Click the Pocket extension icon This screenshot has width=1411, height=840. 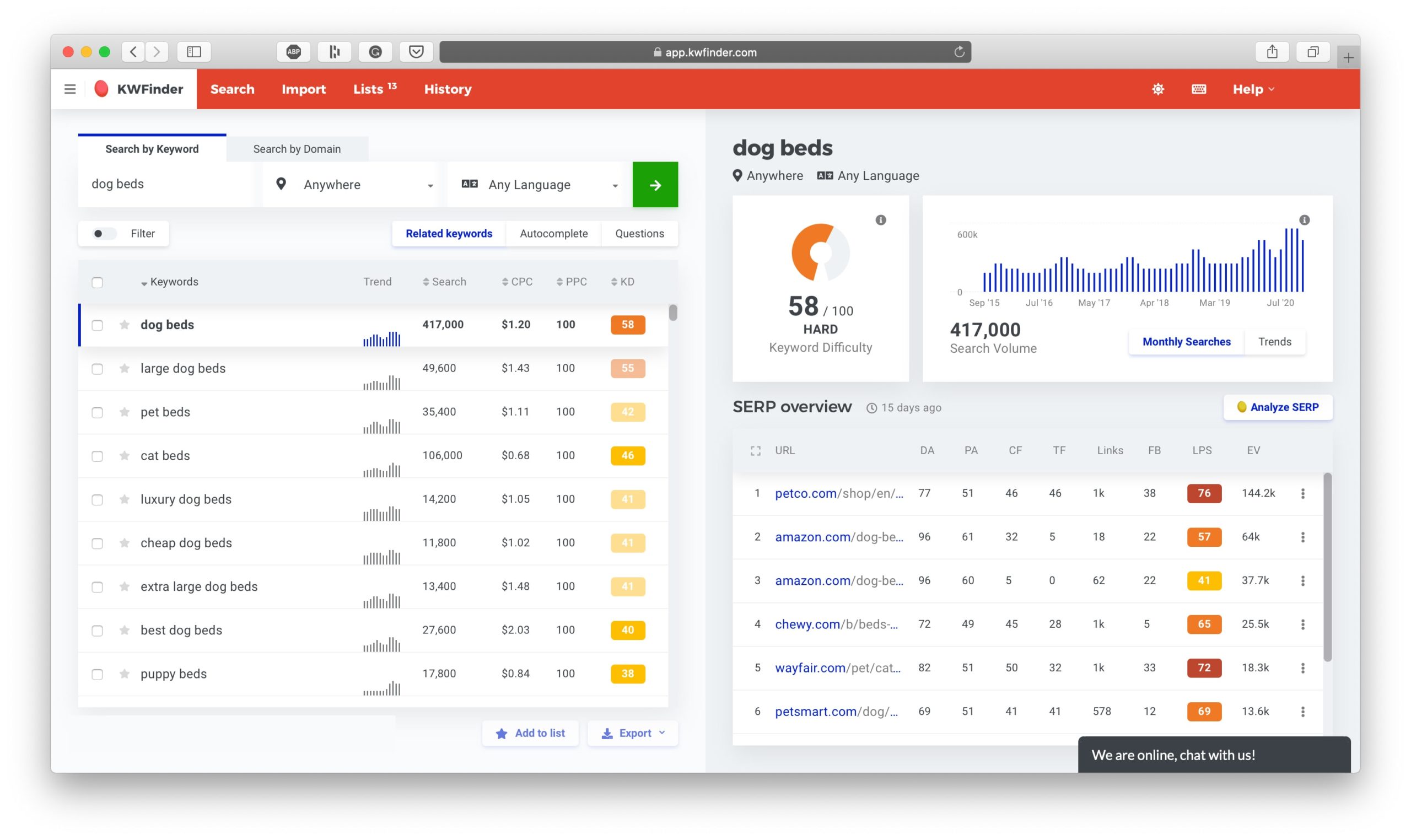[416, 52]
